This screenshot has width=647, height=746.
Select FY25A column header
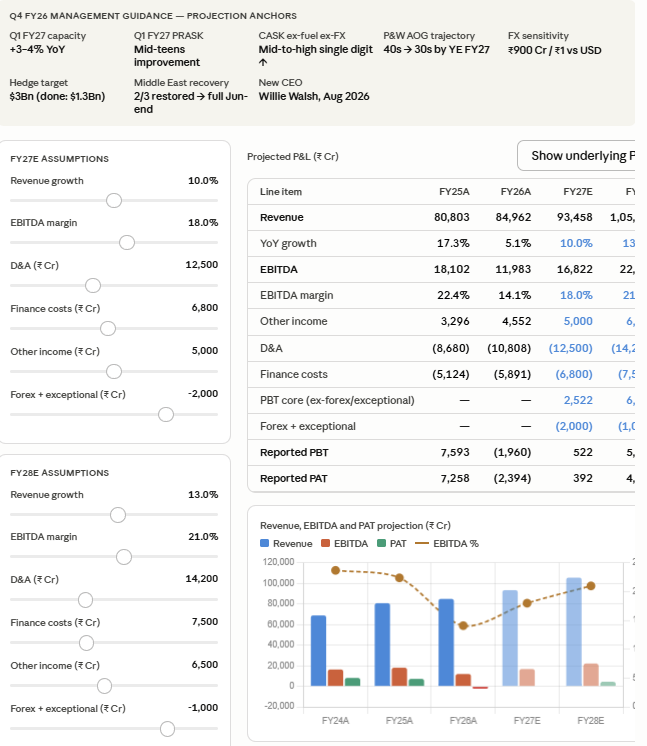pos(454,192)
